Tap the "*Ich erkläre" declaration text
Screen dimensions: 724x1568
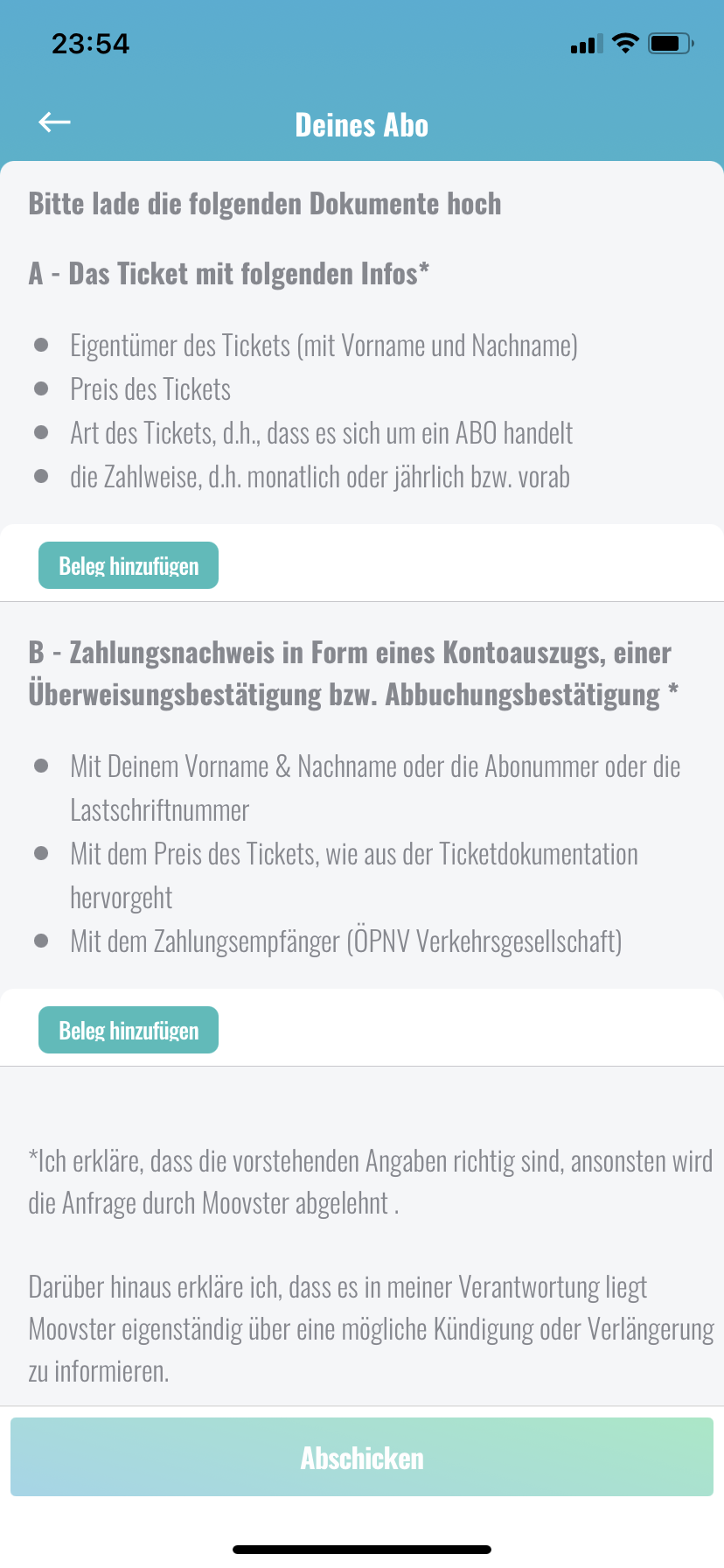(x=369, y=1182)
